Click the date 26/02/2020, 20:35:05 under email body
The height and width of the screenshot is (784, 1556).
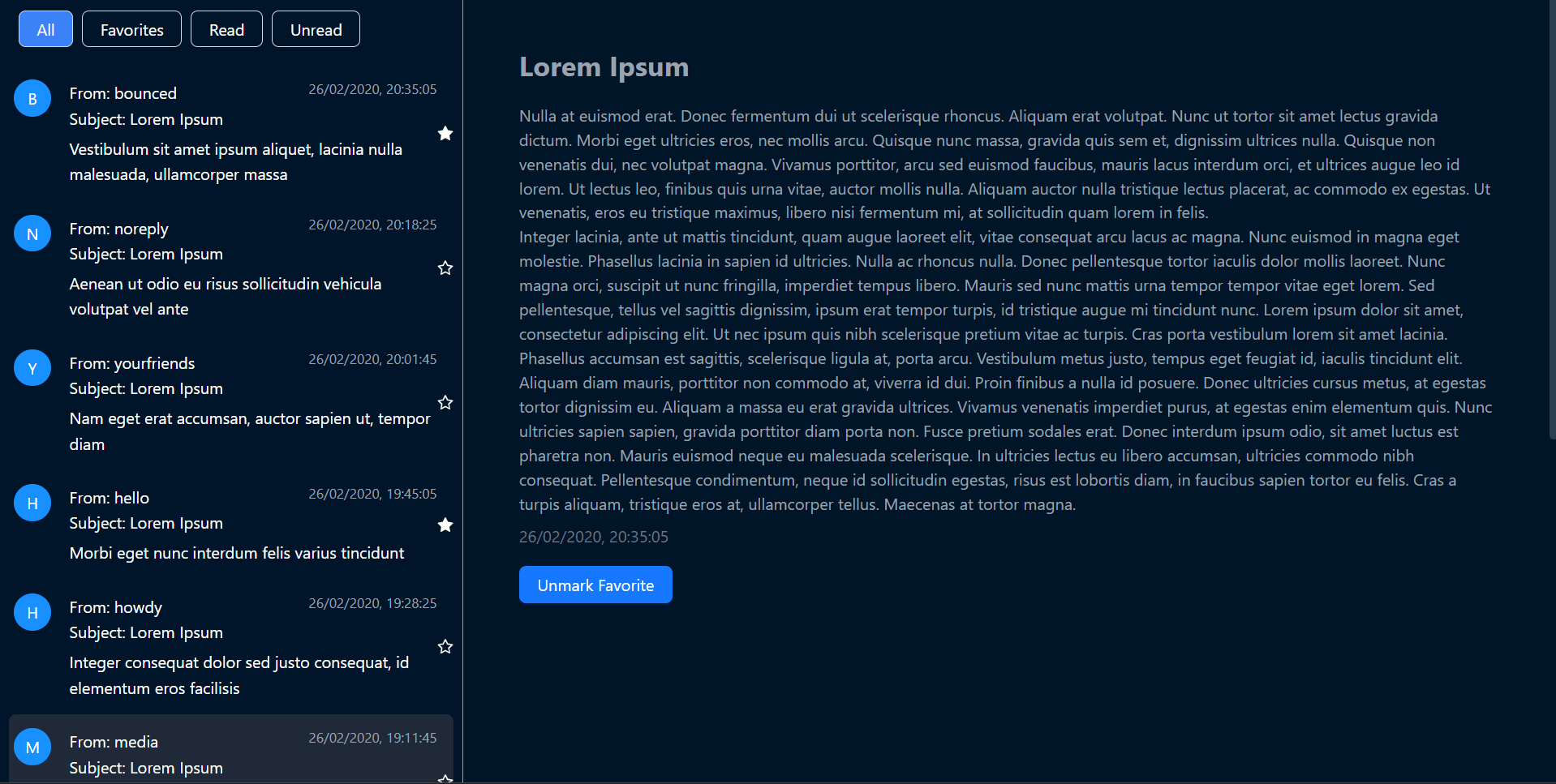594,537
